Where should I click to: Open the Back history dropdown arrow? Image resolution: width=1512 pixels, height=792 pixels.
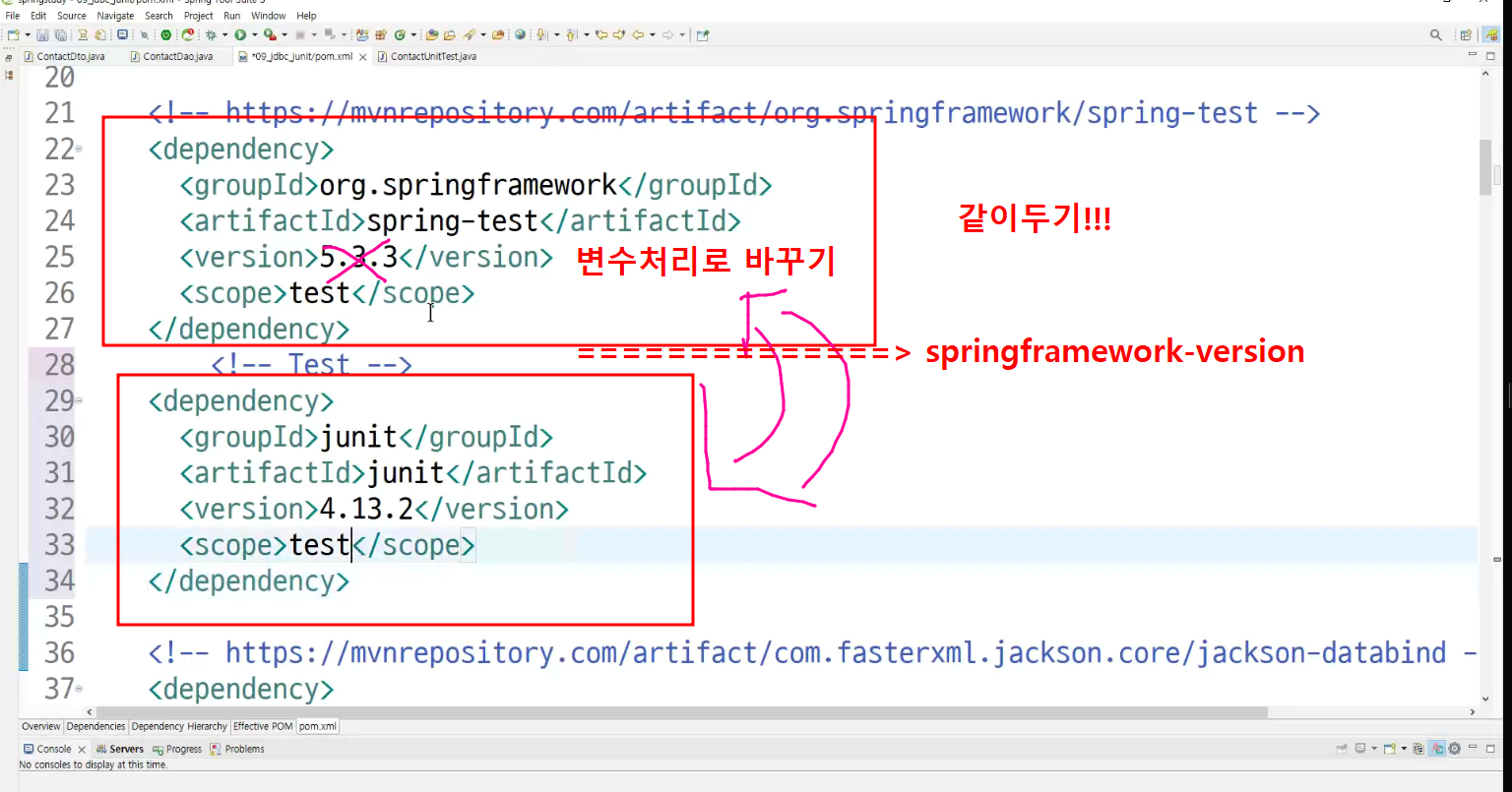click(x=653, y=34)
